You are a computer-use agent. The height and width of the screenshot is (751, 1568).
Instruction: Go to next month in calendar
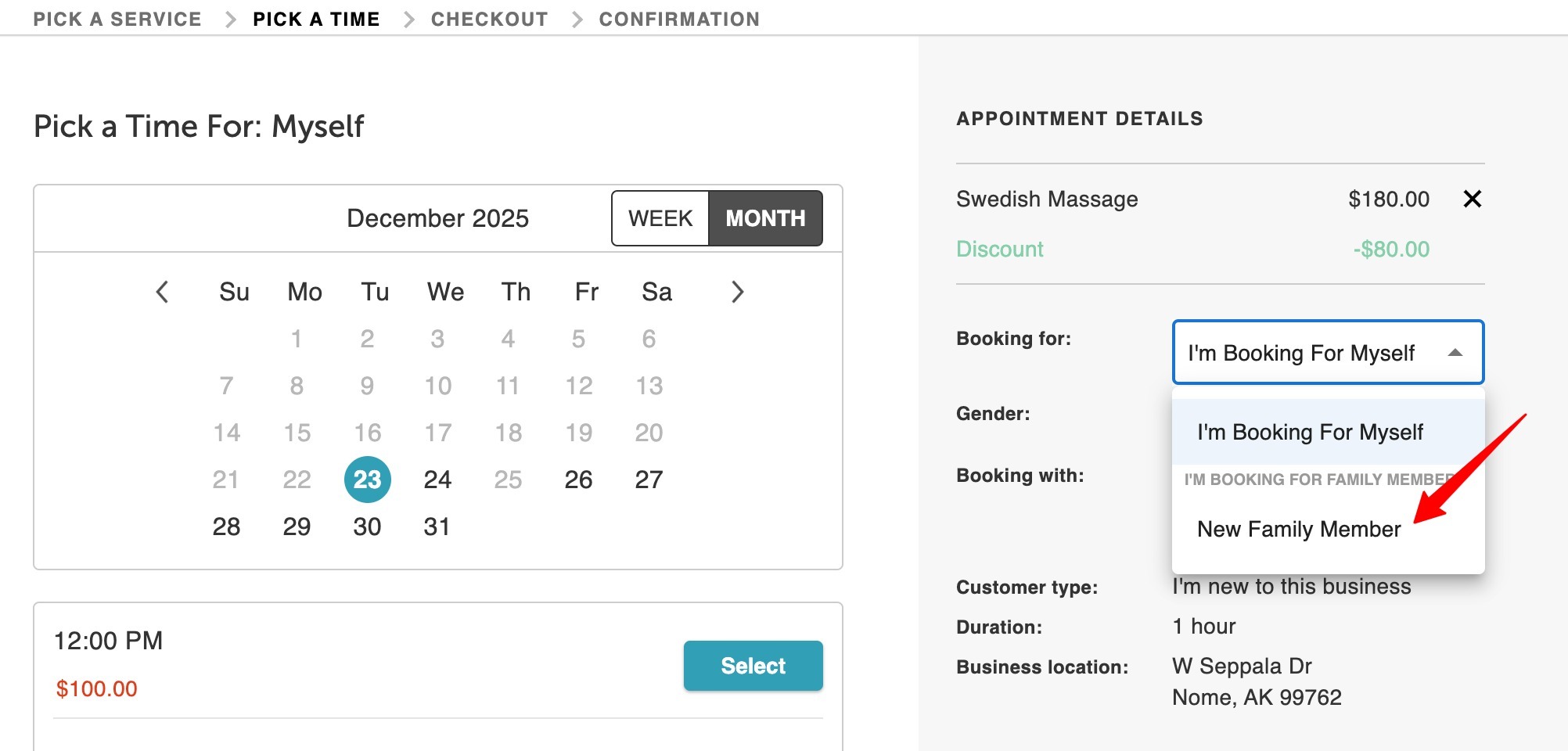click(x=737, y=292)
